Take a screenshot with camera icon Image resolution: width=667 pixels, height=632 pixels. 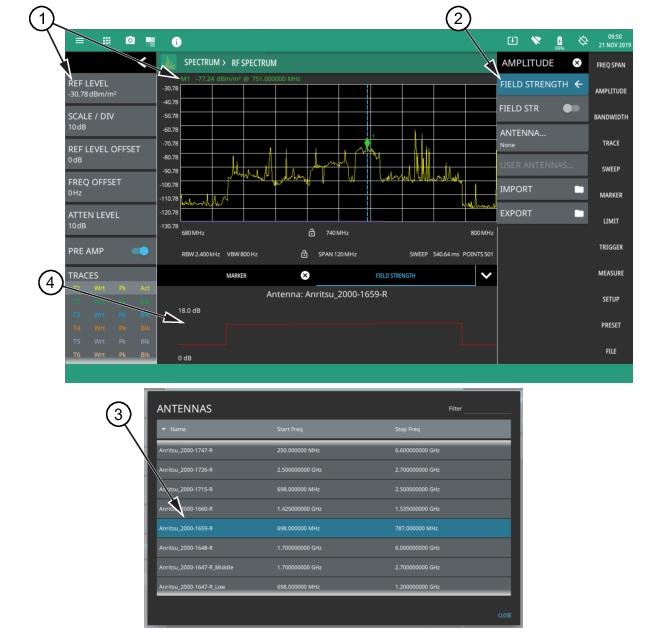pyautogui.click(x=130, y=42)
